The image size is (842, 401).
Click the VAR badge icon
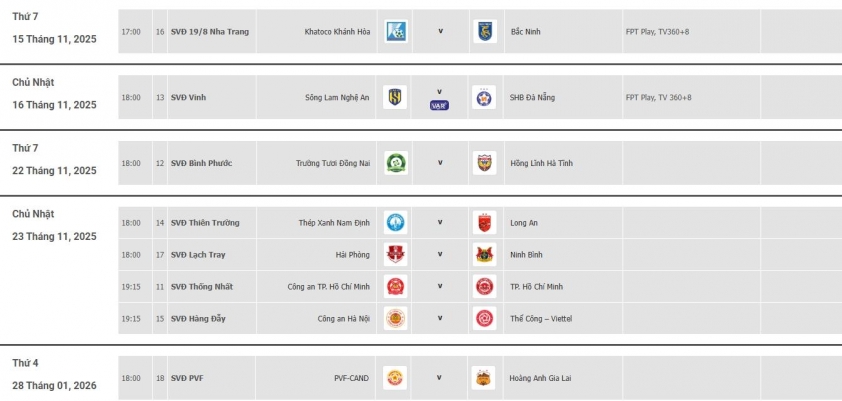(x=439, y=104)
